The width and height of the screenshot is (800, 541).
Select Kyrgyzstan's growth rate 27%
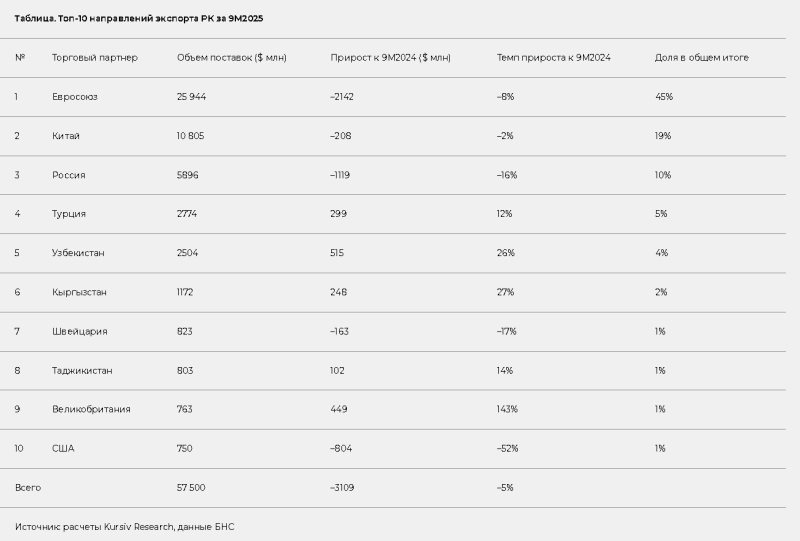tap(505, 292)
